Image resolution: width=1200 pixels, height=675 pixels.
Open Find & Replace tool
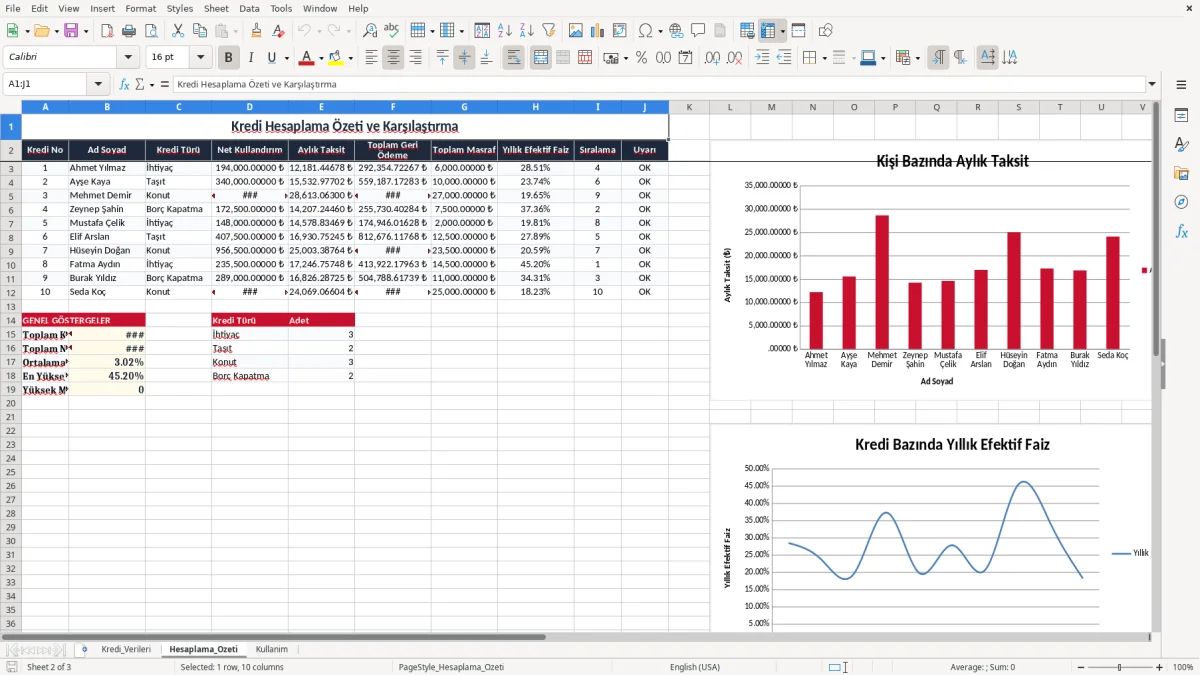coord(370,31)
